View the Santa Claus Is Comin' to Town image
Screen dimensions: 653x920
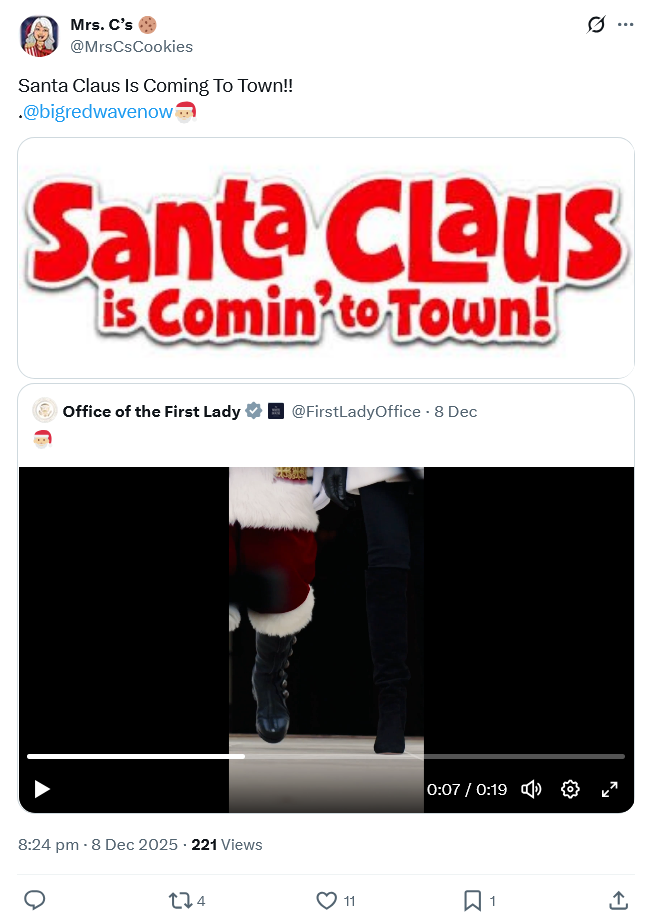coord(326,258)
